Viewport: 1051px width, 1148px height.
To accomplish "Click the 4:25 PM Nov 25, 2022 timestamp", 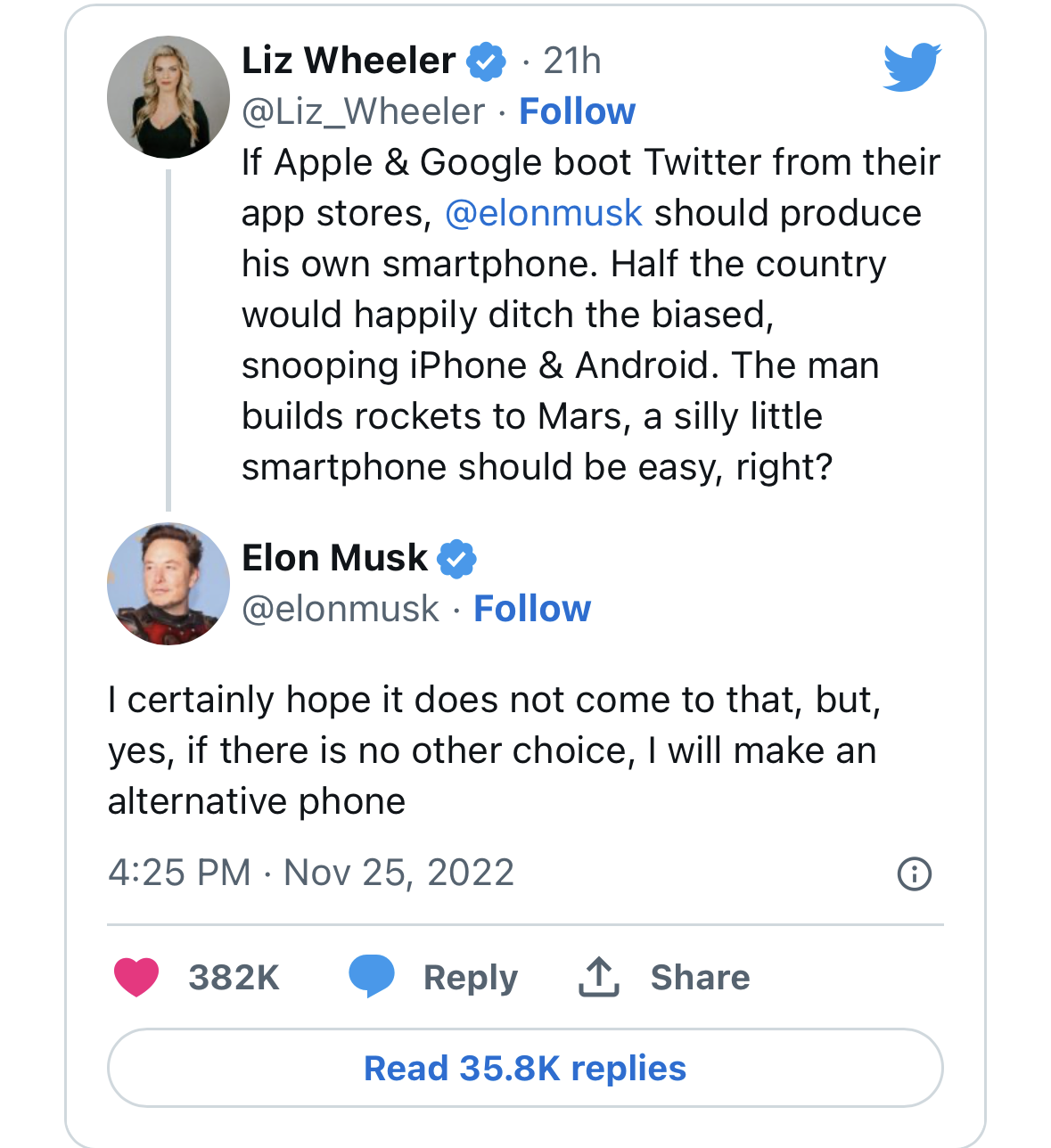I will tap(311, 873).
